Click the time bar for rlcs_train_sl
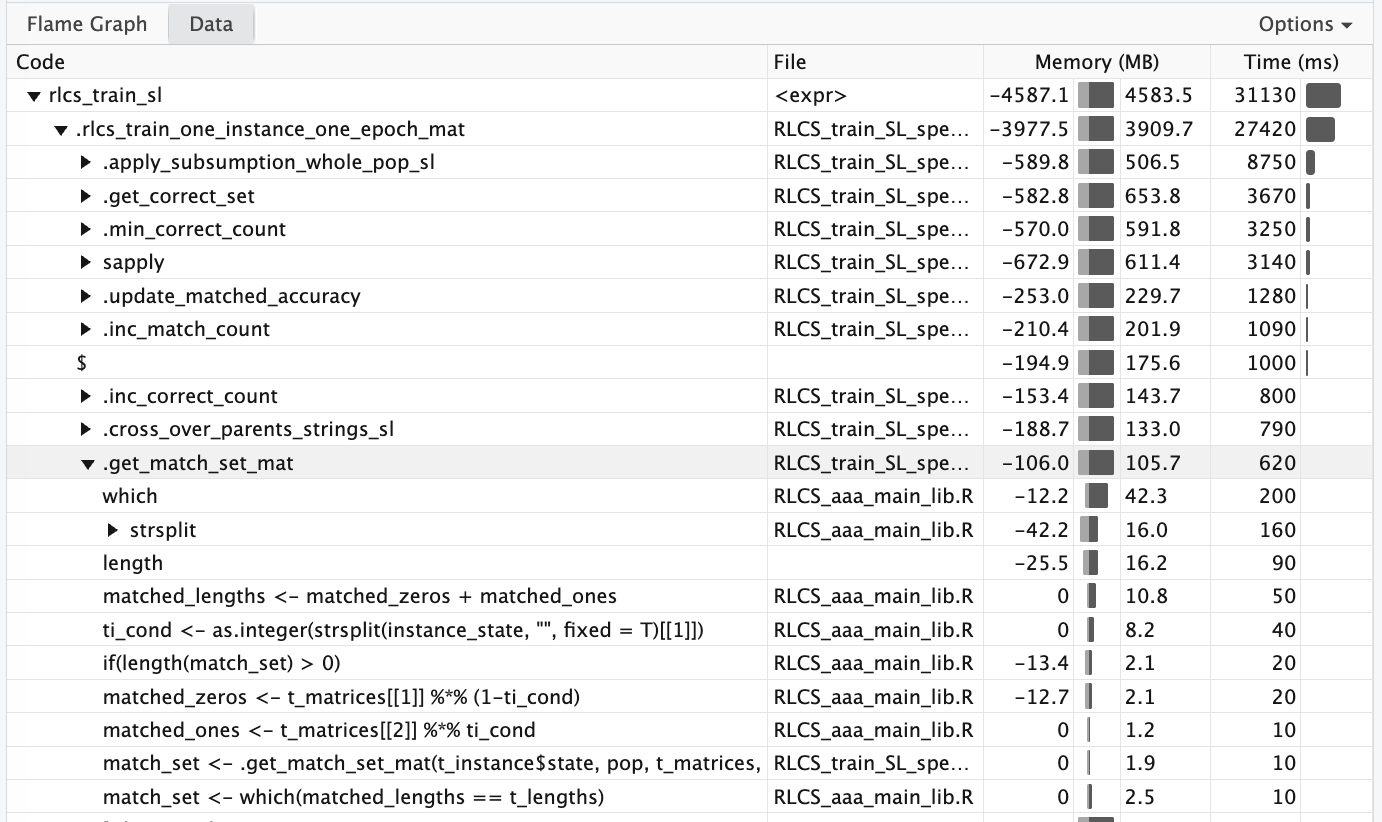 click(x=1322, y=96)
